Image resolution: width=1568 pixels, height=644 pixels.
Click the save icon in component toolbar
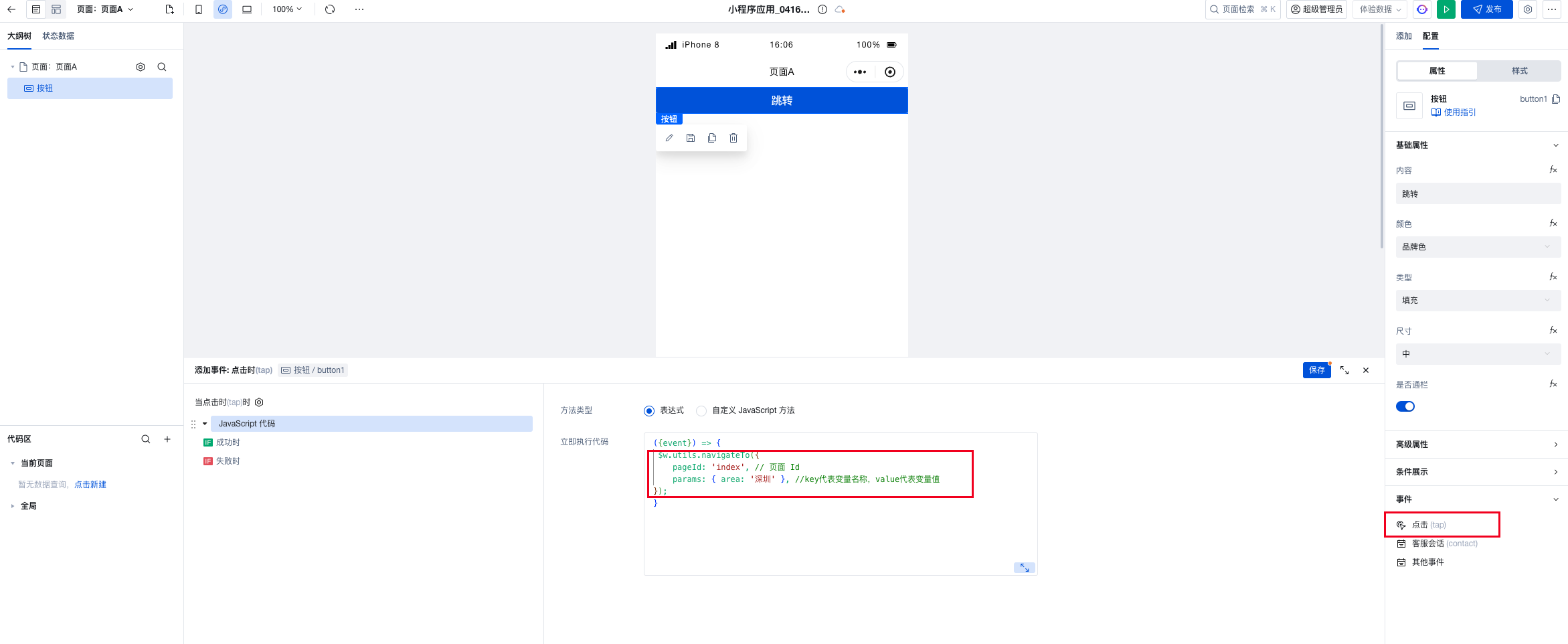[x=691, y=138]
